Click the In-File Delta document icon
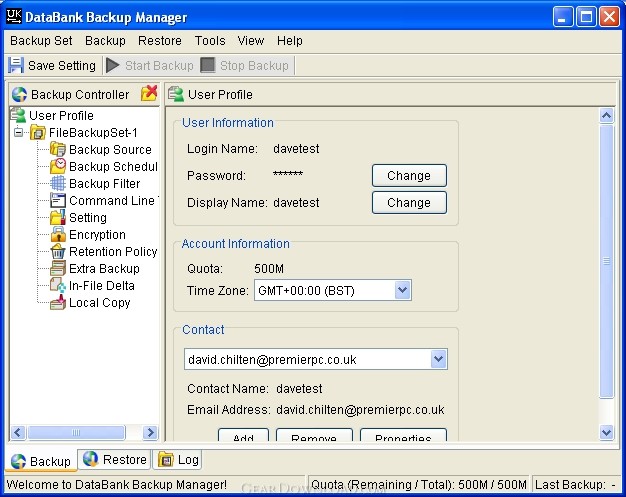The width and height of the screenshot is (626, 497). coord(58,285)
